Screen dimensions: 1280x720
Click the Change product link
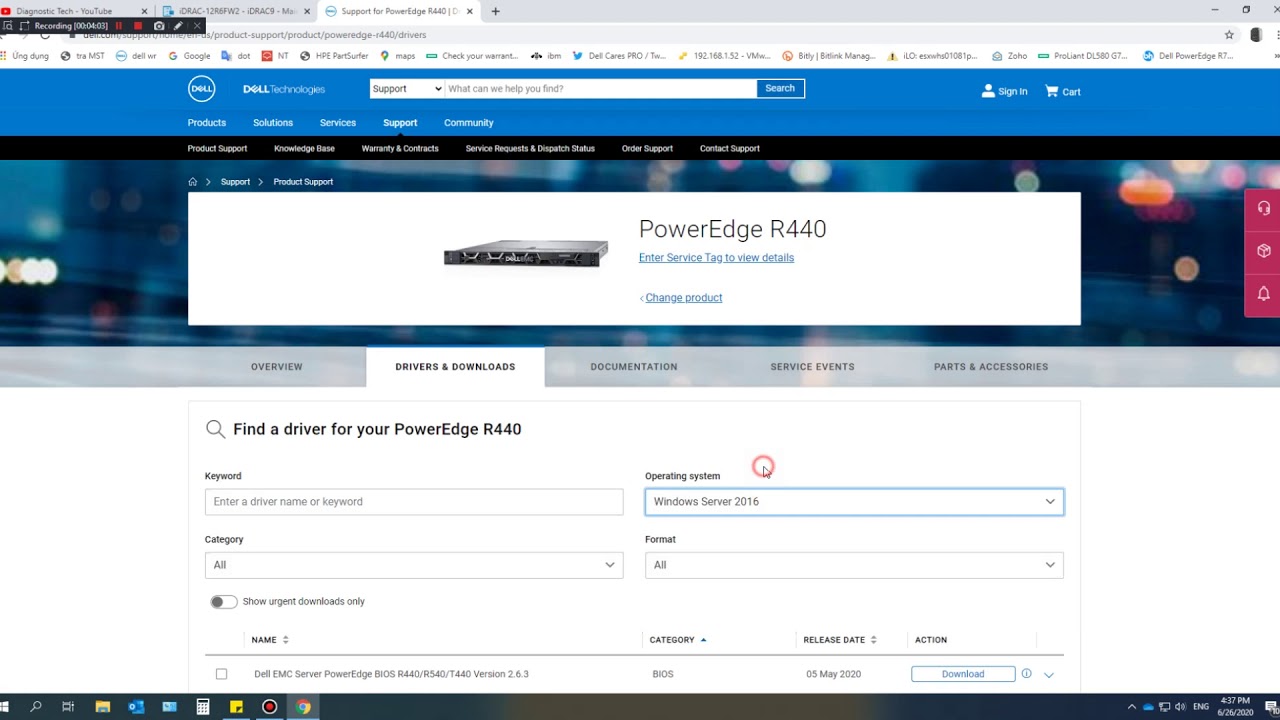pos(684,298)
